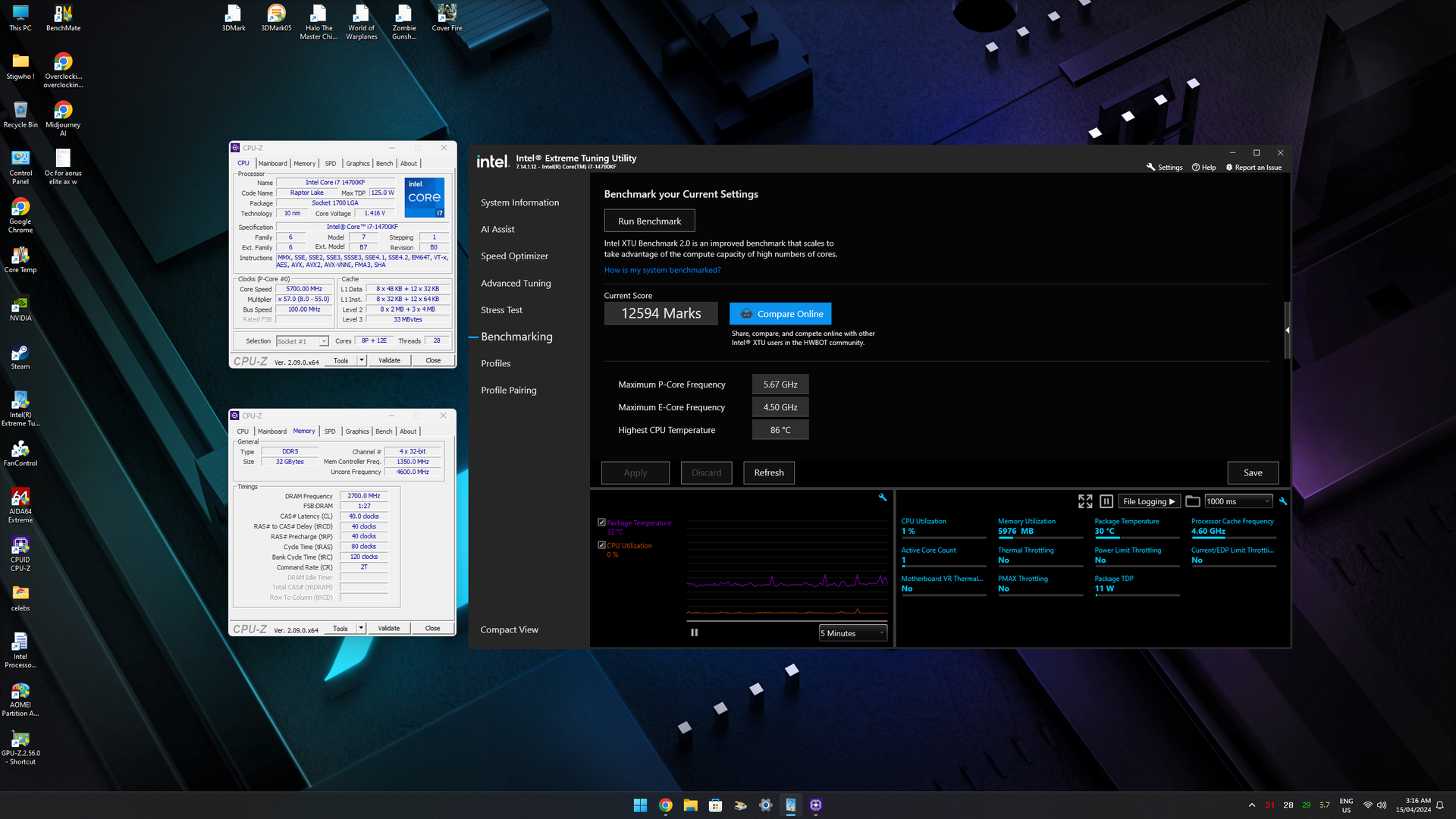Open System Information in XTU sidebar
The image size is (1456, 819).
(x=519, y=202)
